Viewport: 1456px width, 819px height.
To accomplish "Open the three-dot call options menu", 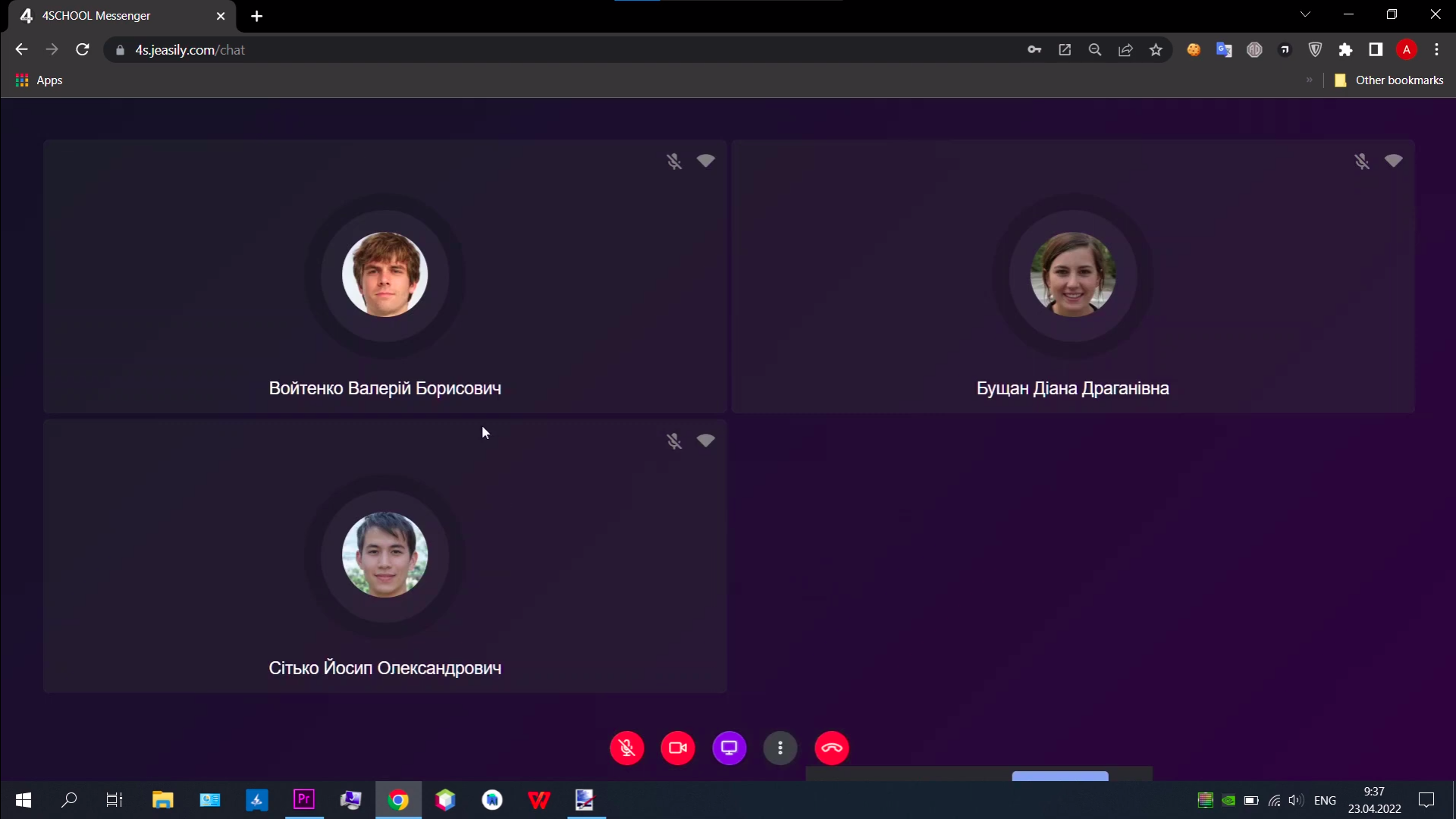I will pyautogui.click(x=780, y=748).
